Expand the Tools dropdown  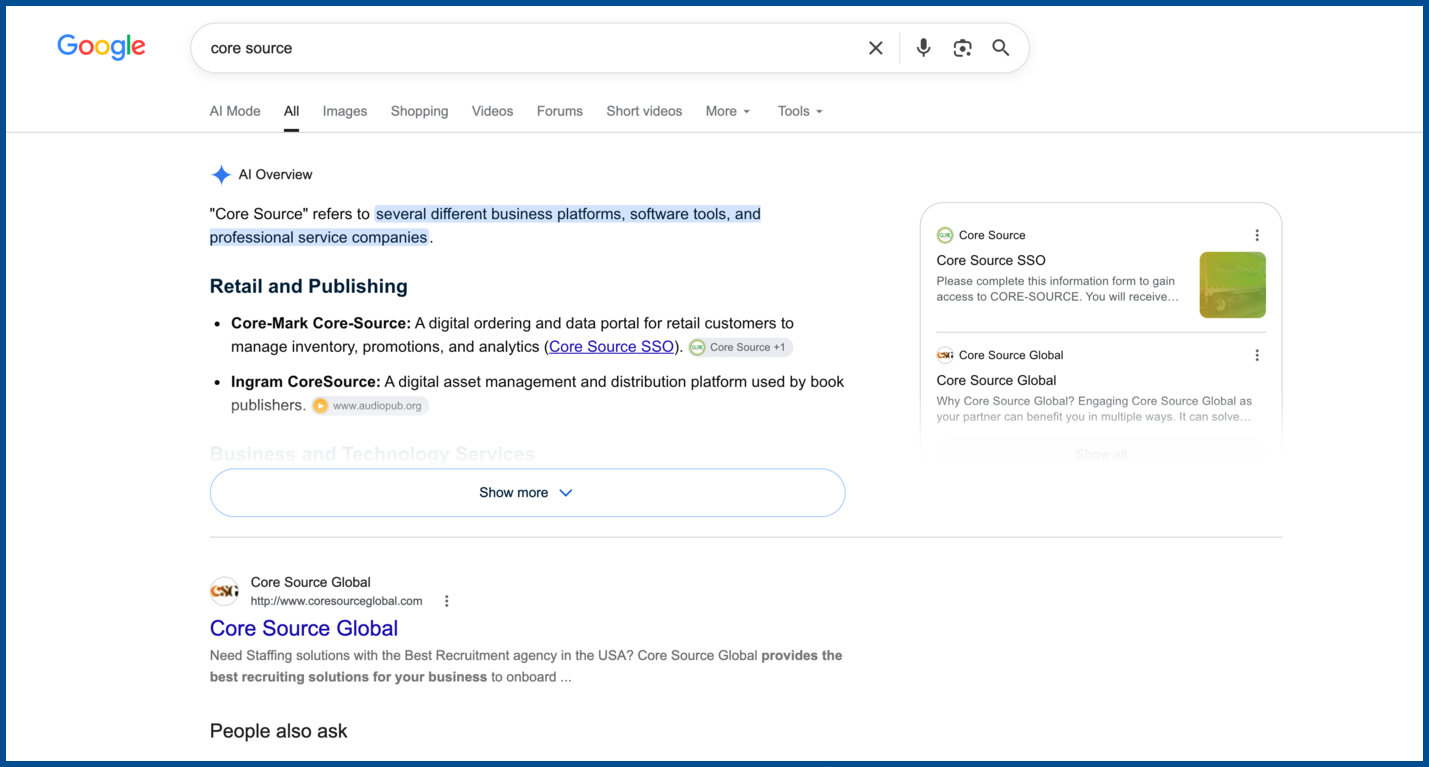(x=800, y=111)
